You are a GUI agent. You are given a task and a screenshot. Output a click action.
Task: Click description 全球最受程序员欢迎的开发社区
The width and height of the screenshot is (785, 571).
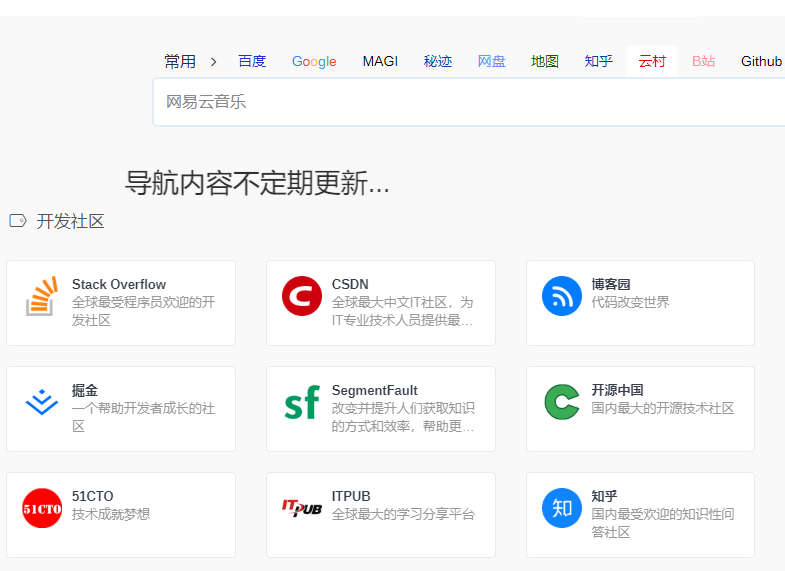(x=143, y=311)
